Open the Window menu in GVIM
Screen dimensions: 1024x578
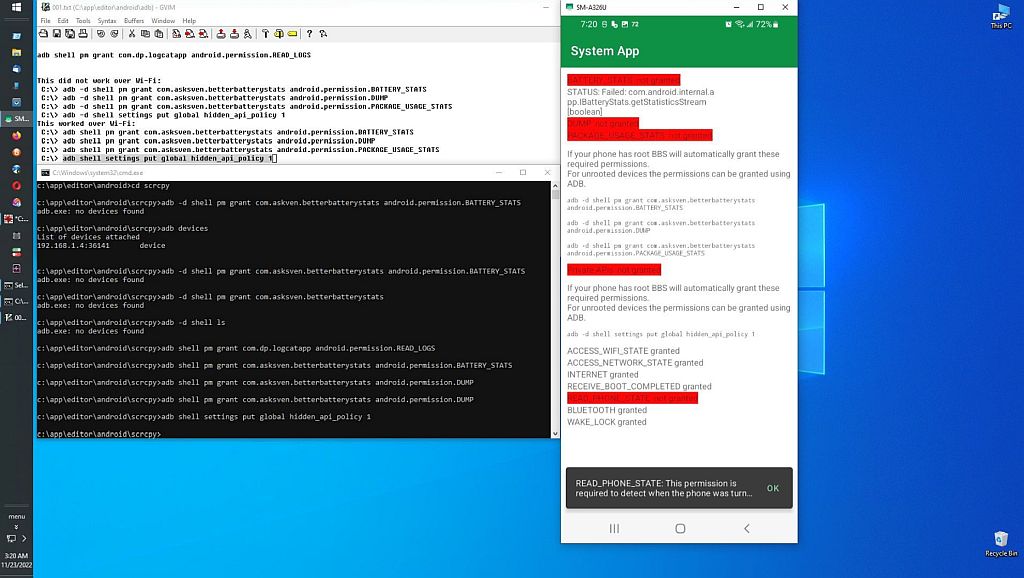coord(163,21)
